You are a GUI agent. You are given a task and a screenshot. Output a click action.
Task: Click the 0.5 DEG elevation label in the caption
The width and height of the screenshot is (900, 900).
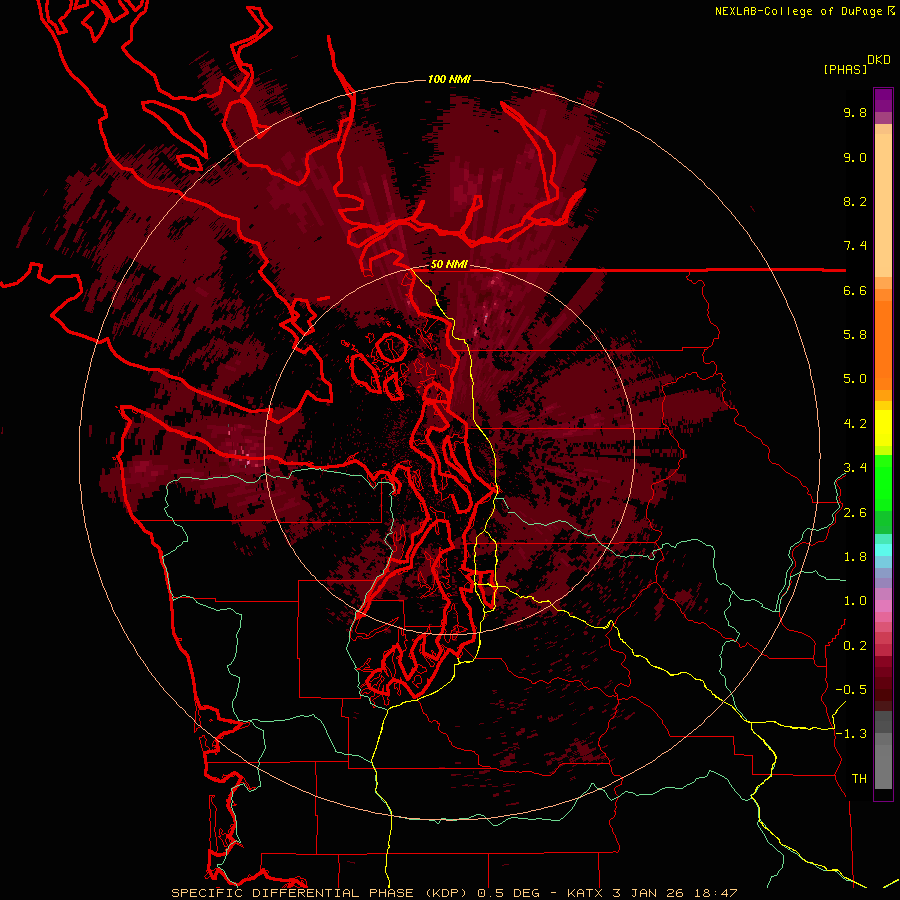point(508,893)
